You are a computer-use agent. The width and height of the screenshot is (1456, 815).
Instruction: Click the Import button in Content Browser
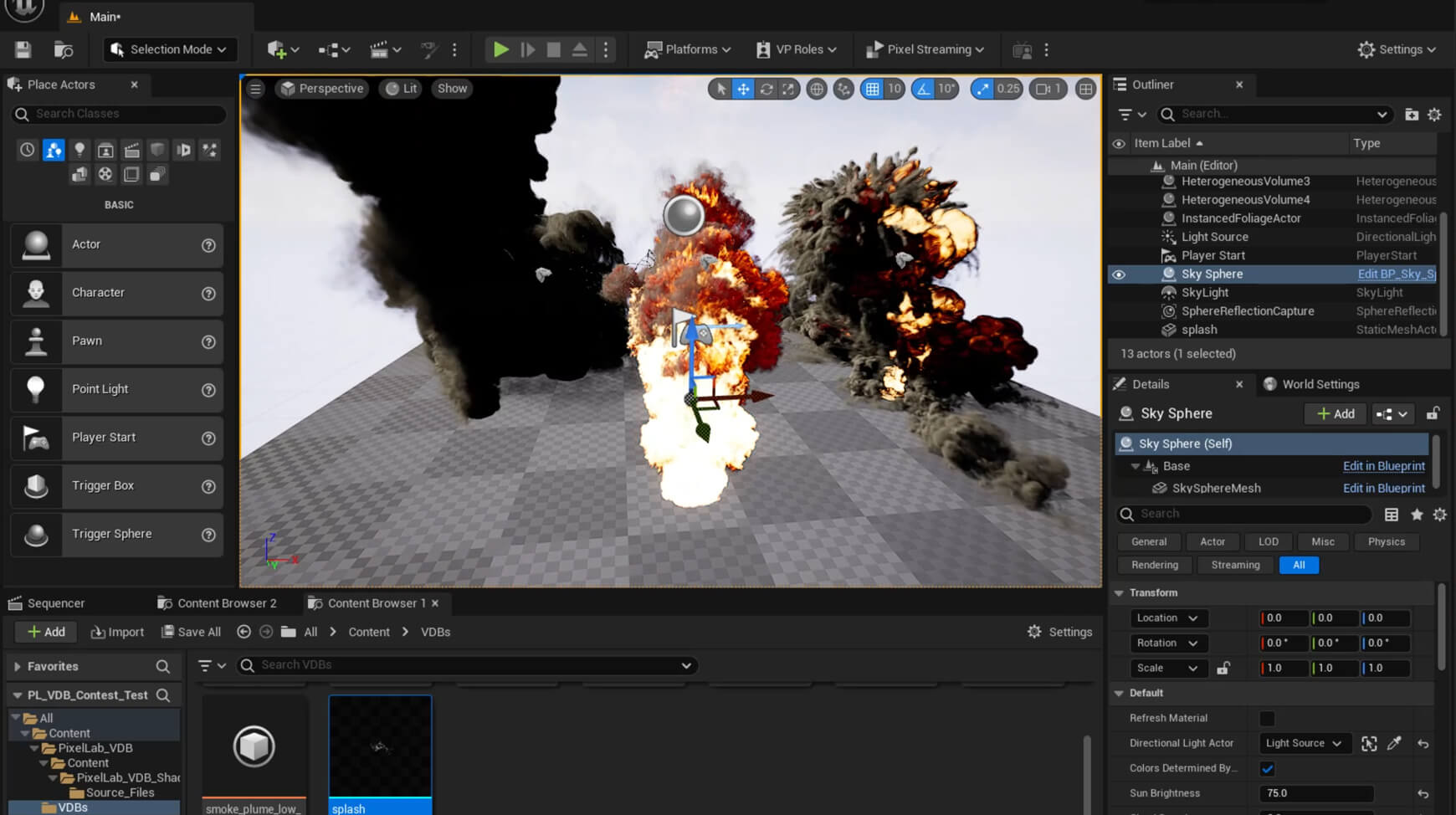pyautogui.click(x=117, y=632)
